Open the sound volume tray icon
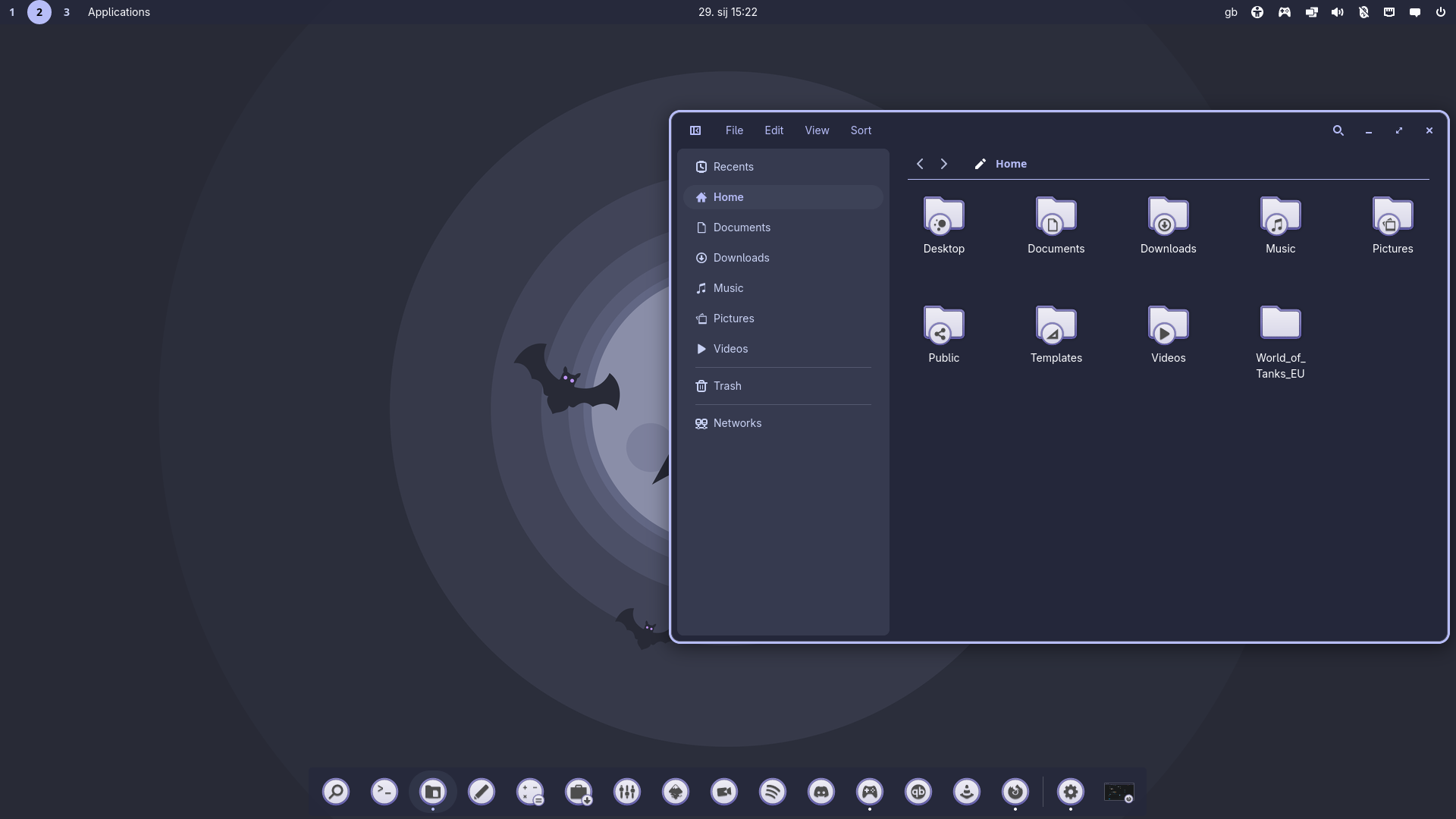This screenshot has width=1456, height=819. click(1338, 12)
